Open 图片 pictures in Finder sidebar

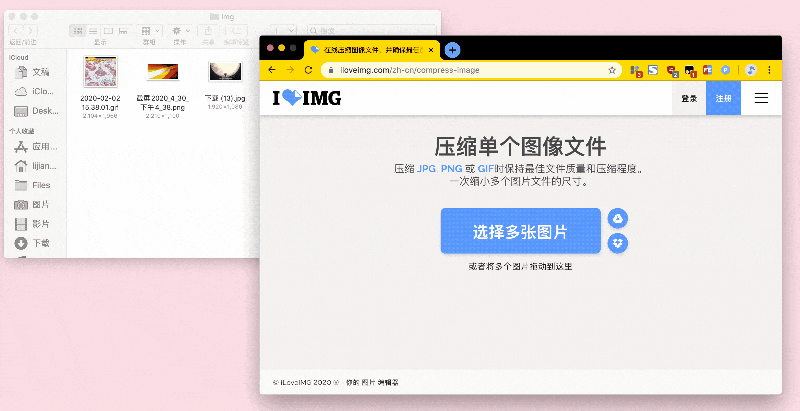click(33, 204)
